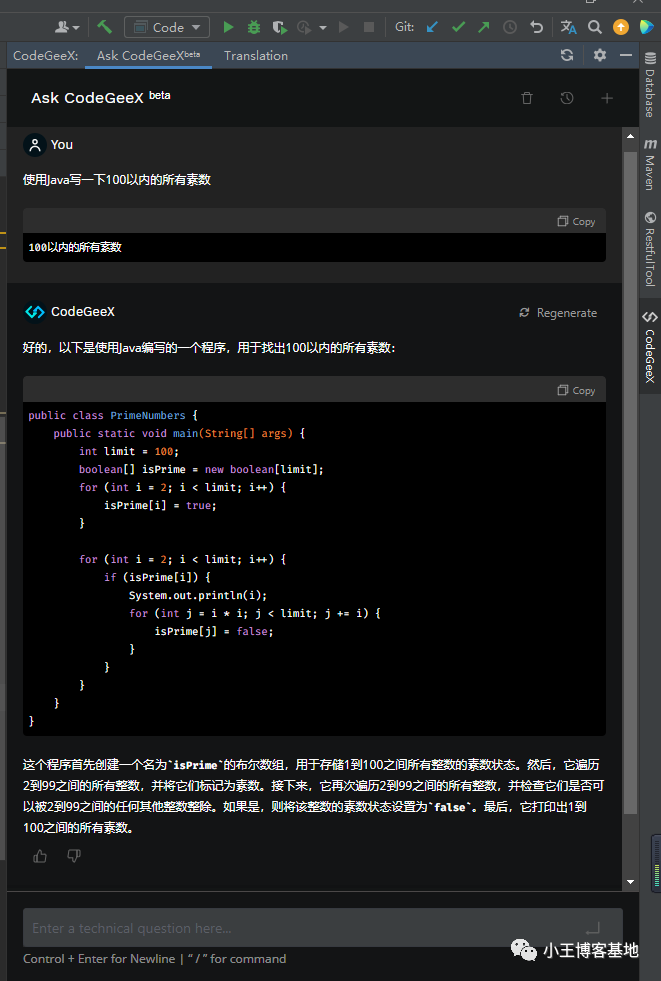This screenshot has width=661, height=981.
Task: Click the refresh icon in CodeGeeX header
Action: (567, 55)
